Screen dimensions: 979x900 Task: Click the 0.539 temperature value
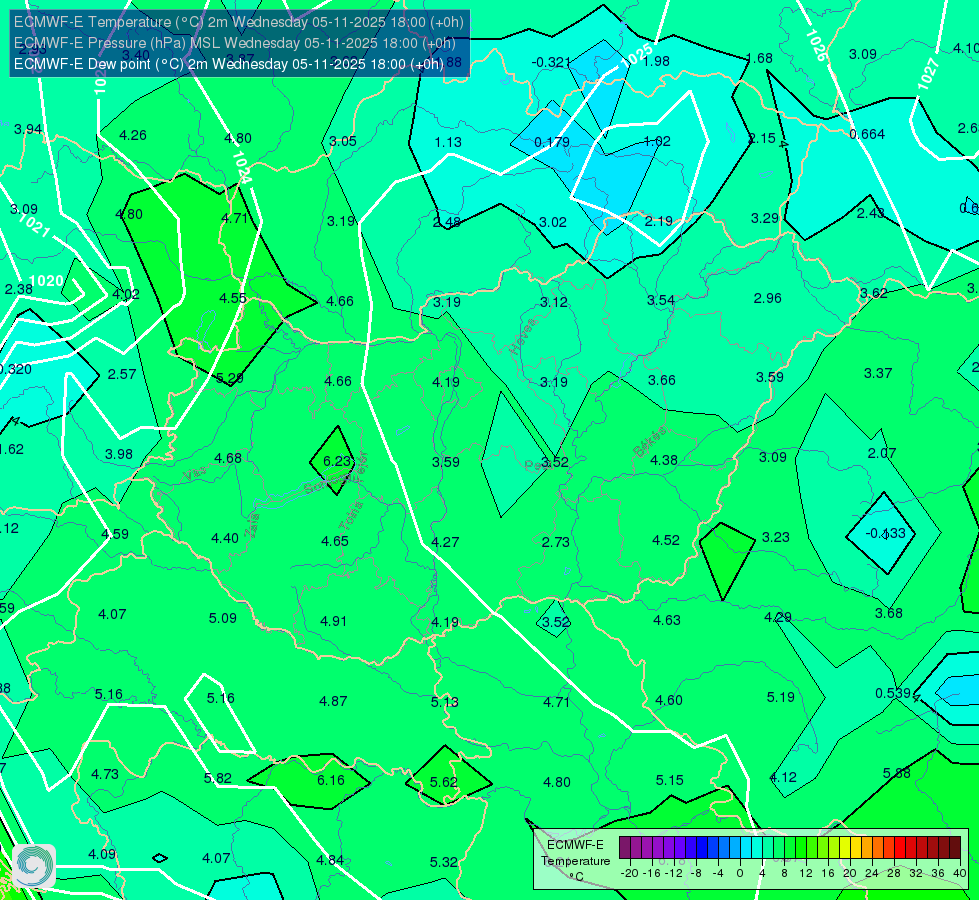[x=893, y=693]
